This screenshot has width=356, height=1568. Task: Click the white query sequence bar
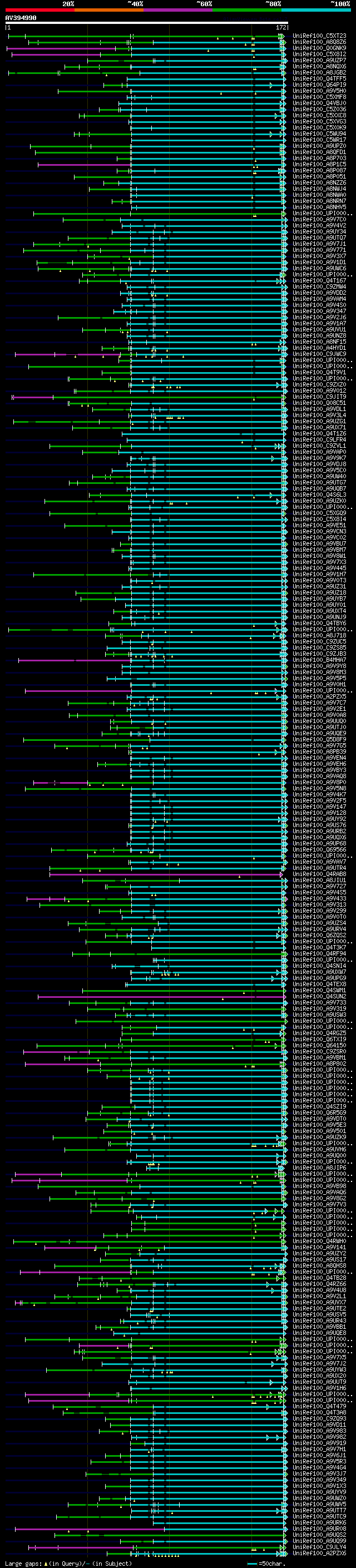pyautogui.click(x=147, y=23)
